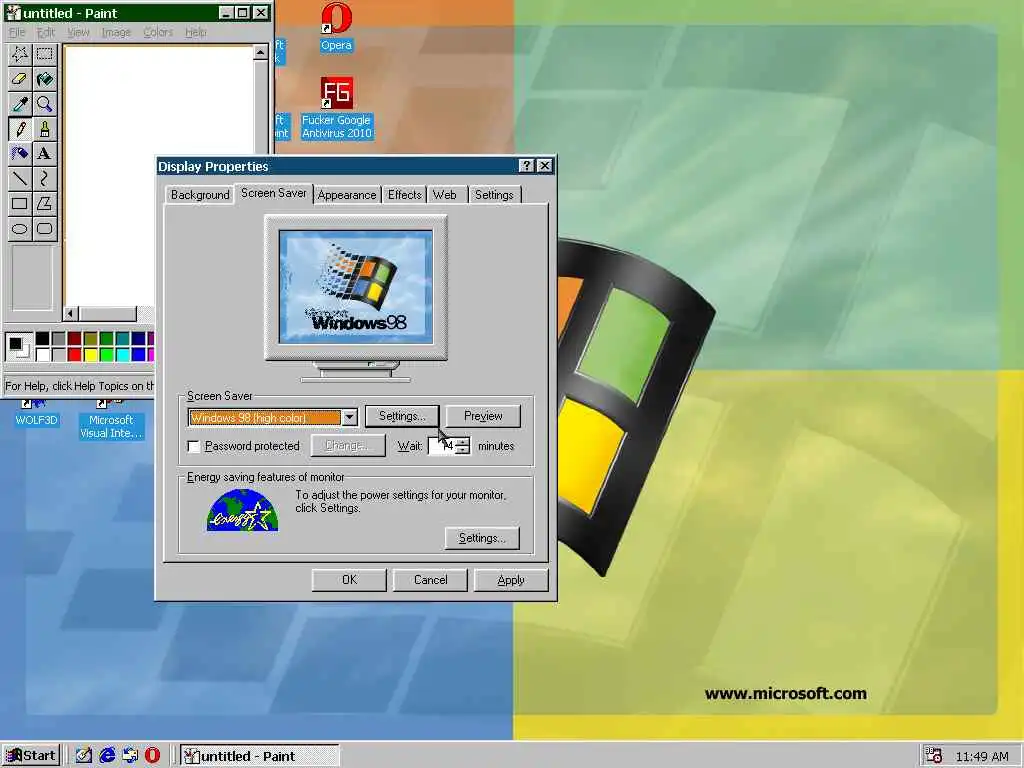Pick the yellow palette color in Paint
The height and width of the screenshot is (768, 1024).
90,355
